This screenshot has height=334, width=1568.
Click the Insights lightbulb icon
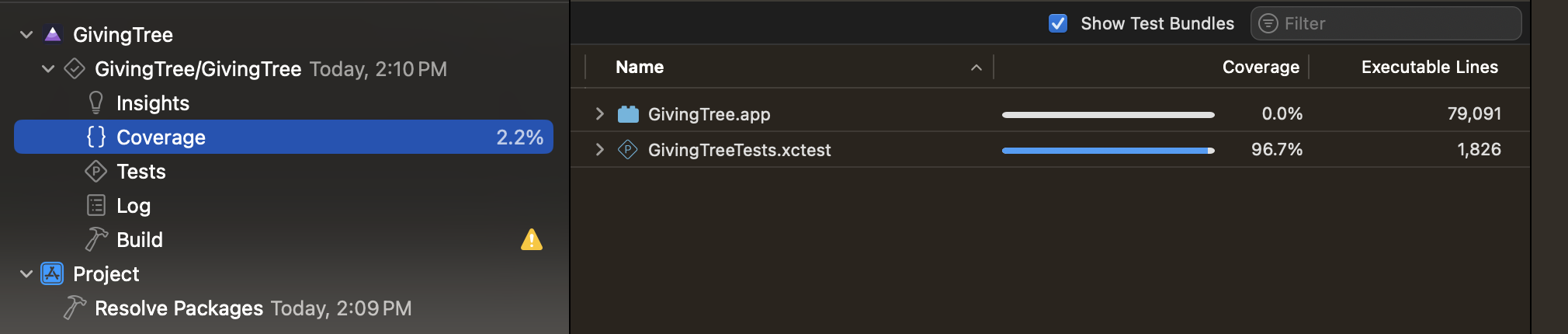click(96, 103)
